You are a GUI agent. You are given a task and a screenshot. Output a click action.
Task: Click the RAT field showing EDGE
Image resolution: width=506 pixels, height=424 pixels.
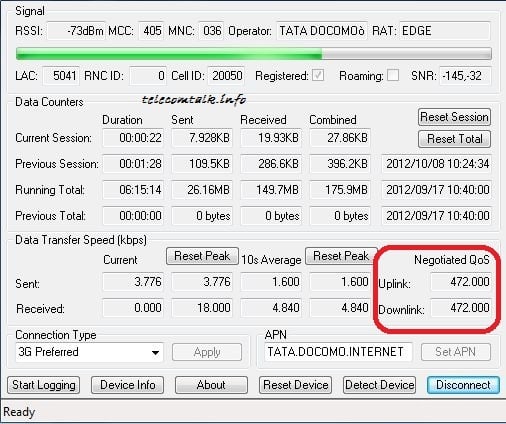445,31
